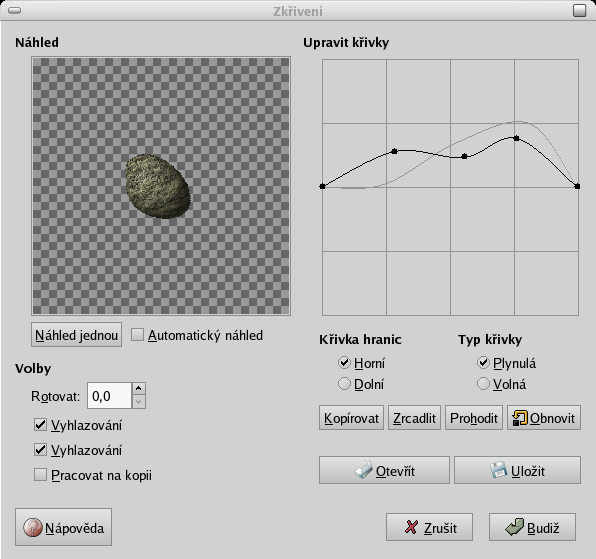Click the Náhled jednou button

click(76, 335)
